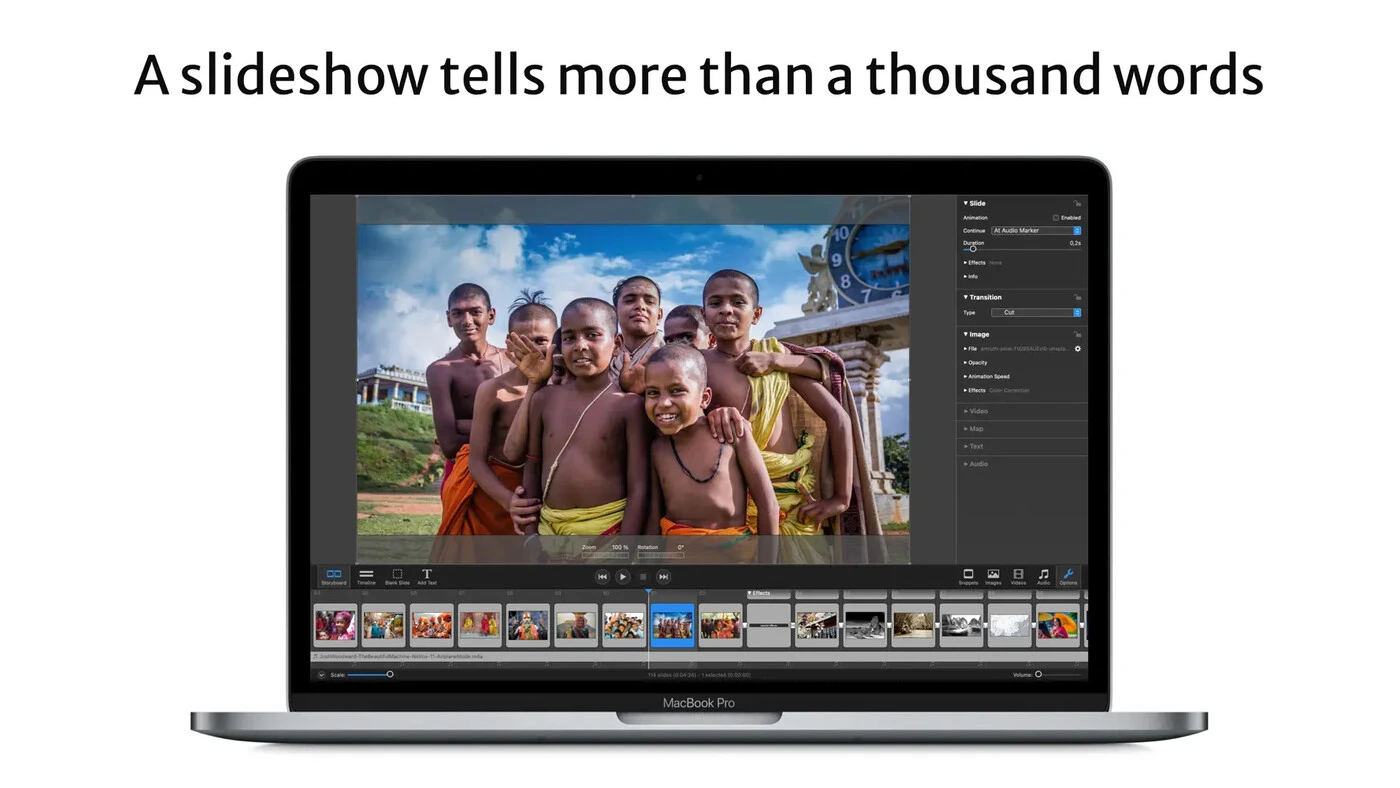Select the selected blue-highlighted slide thumbnail
The image size is (1400, 788).
[x=672, y=625]
